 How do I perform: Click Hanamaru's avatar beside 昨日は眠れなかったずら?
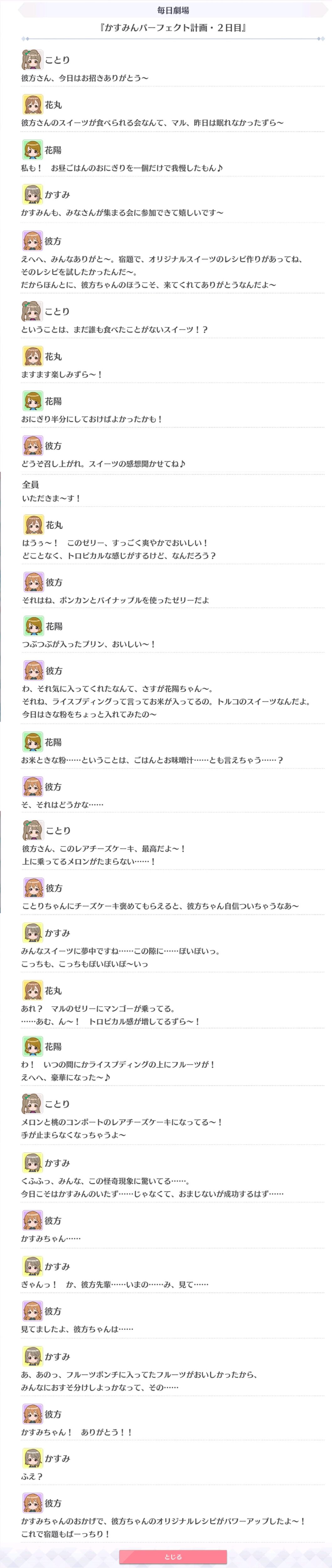point(32,105)
